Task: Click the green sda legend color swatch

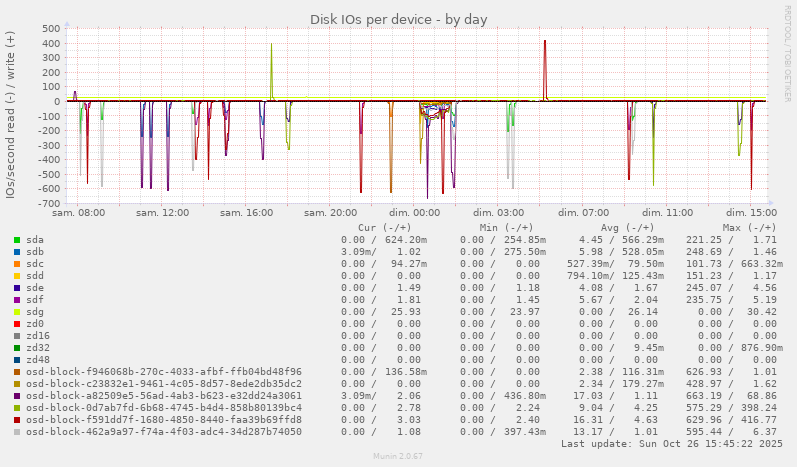Action: pos(17,240)
